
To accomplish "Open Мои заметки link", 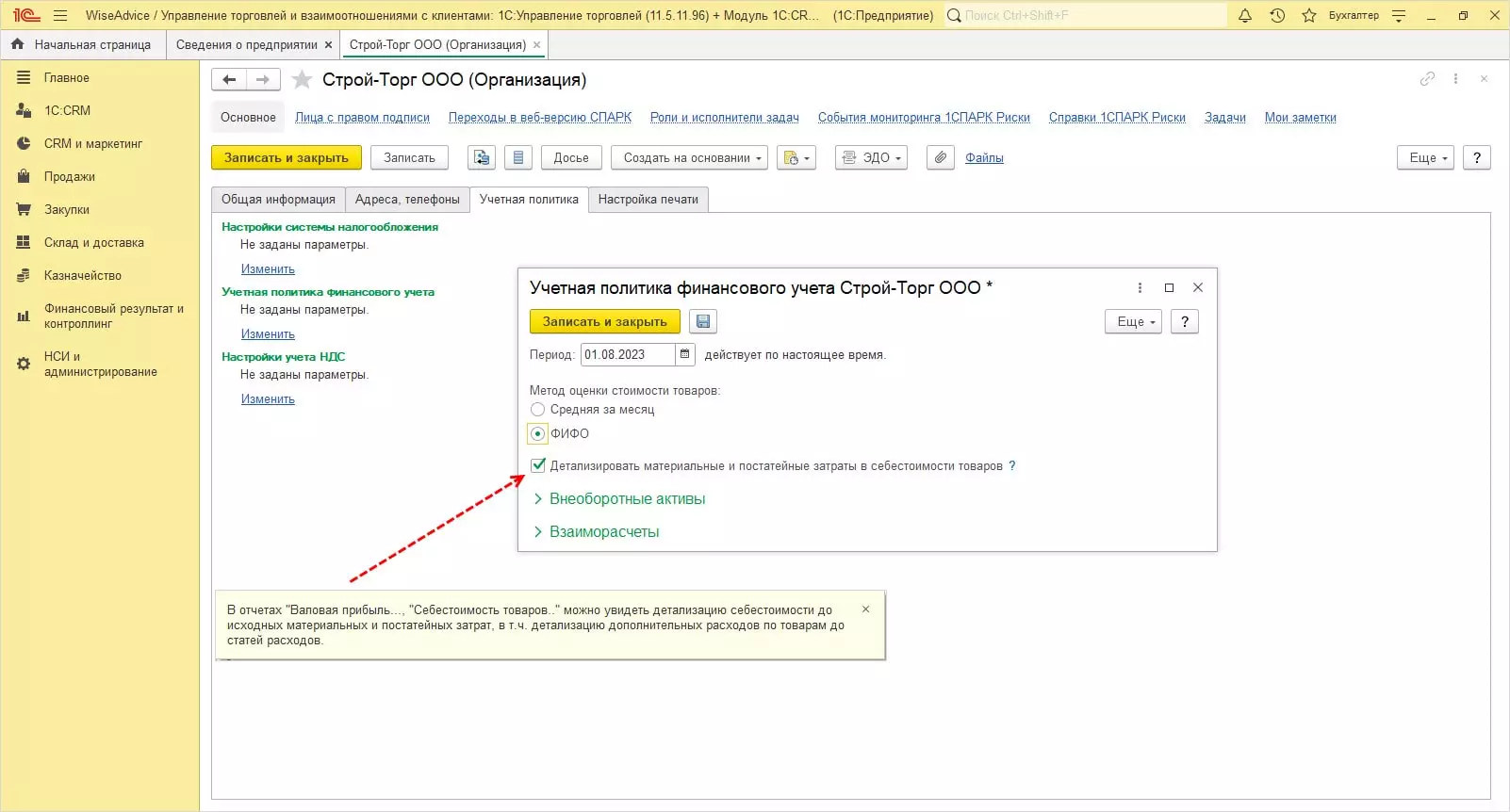I will pos(1301,118).
